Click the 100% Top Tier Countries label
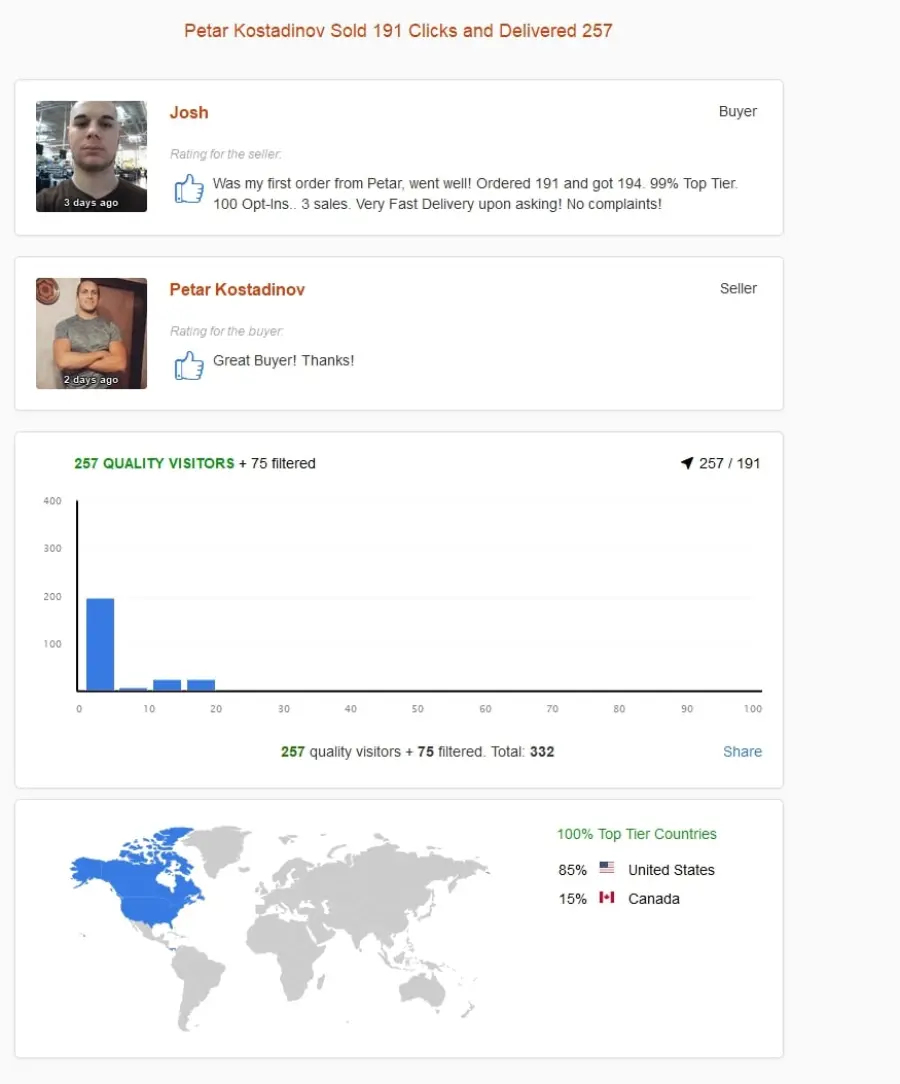900x1084 pixels. click(x=637, y=834)
